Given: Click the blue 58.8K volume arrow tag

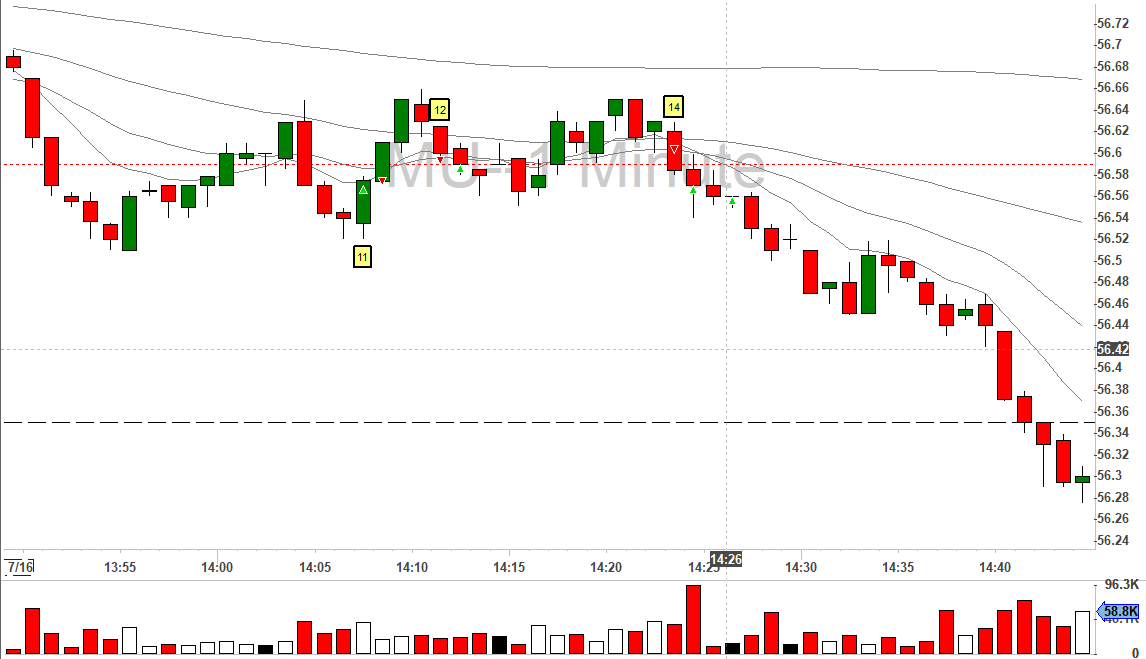Looking at the screenshot, I should [x=1119, y=612].
